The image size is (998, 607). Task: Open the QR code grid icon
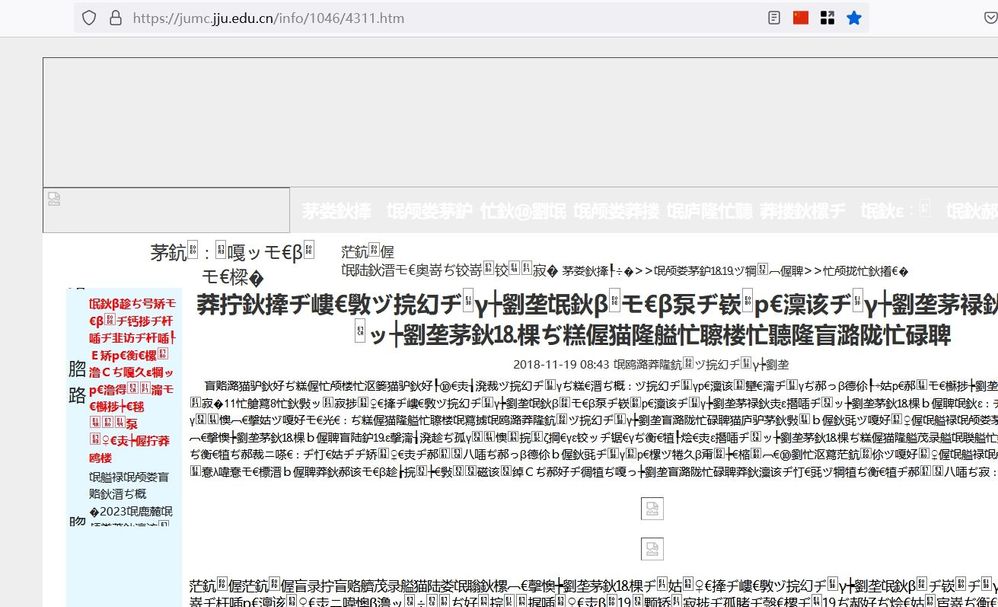pos(827,18)
